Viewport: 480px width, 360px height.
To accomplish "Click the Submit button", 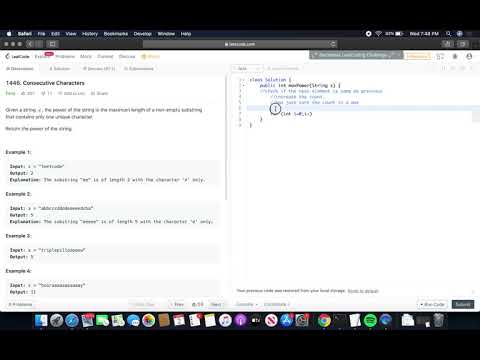I will [x=463, y=304].
